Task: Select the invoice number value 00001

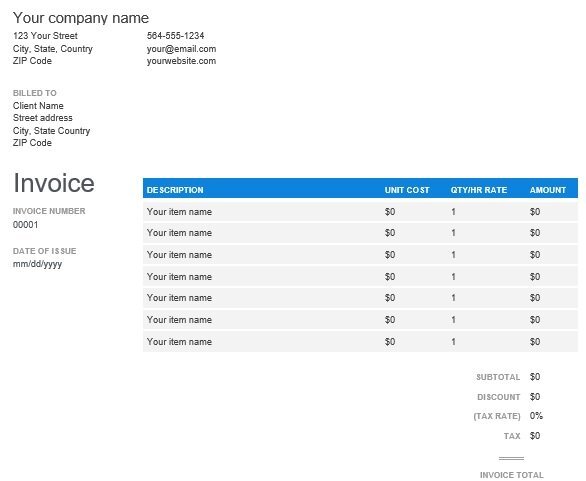Action: coord(25,225)
